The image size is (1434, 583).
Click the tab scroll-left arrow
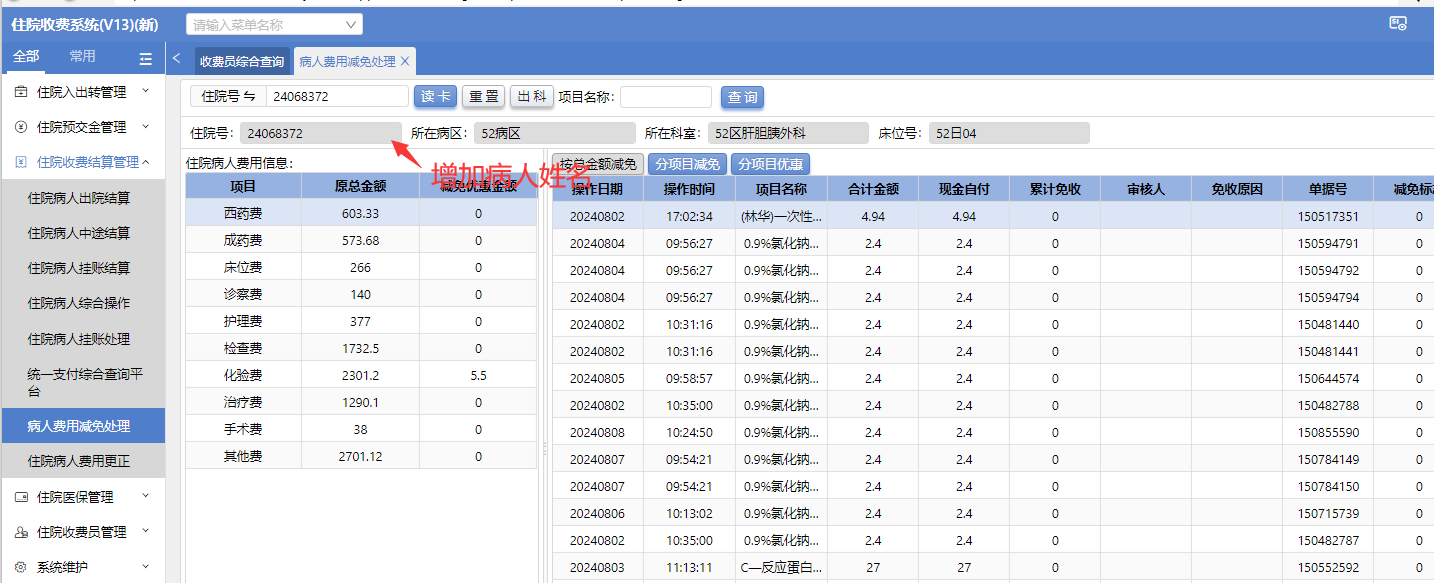click(177, 59)
